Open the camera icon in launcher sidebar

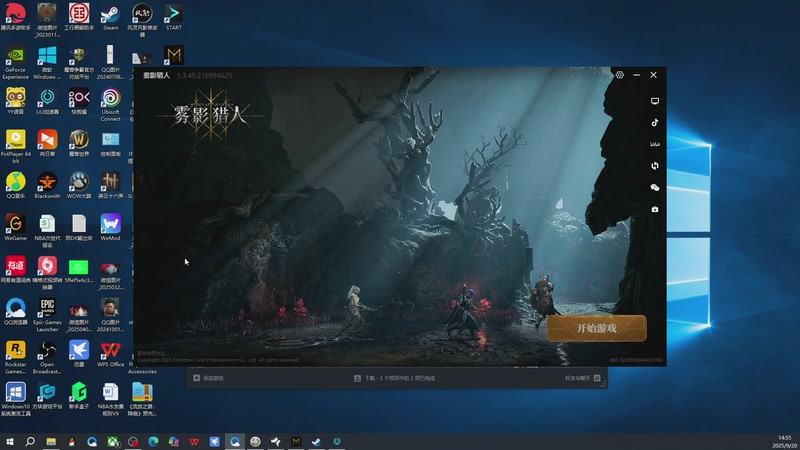click(655, 209)
